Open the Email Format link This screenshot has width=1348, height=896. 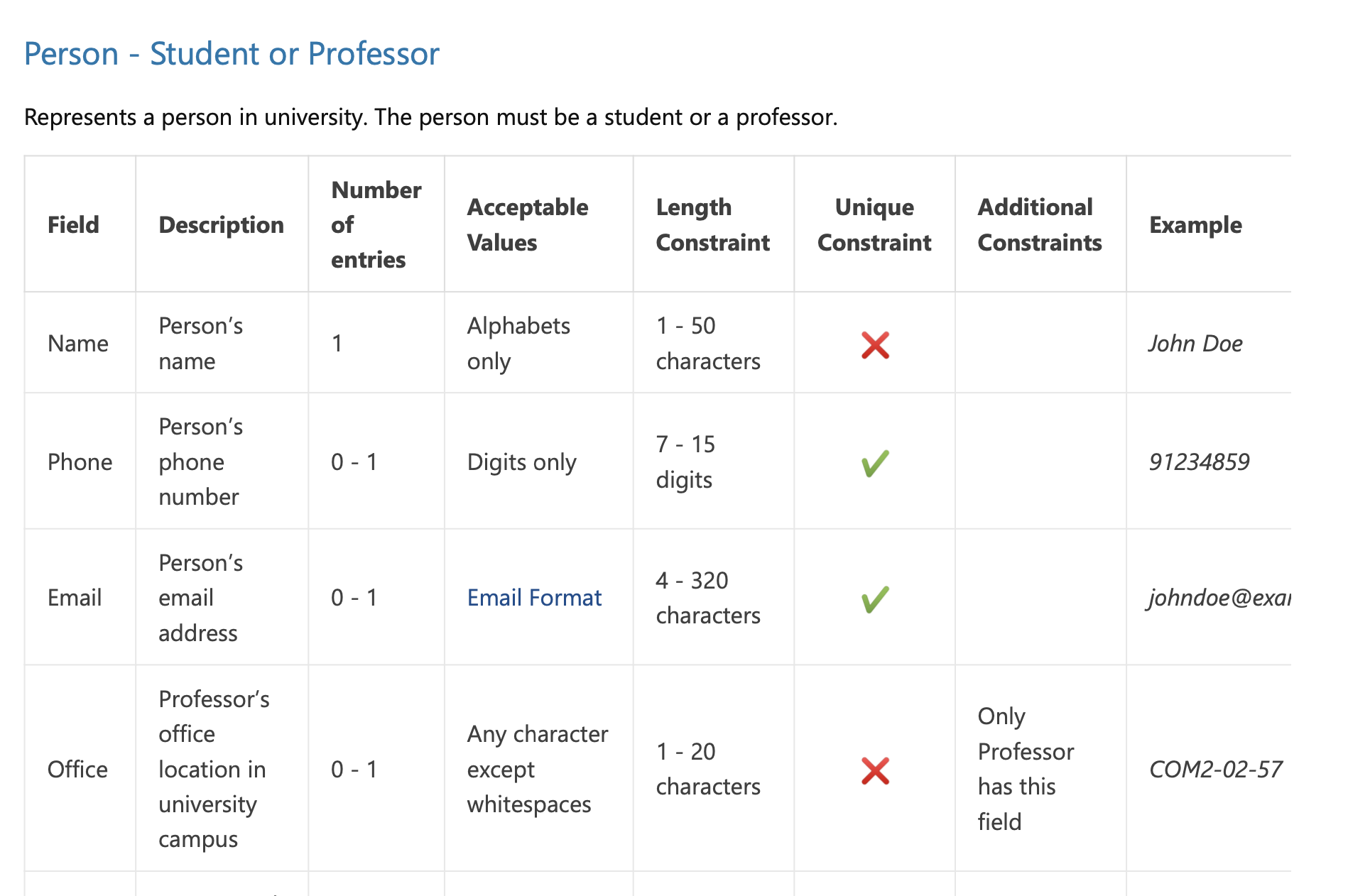534,598
